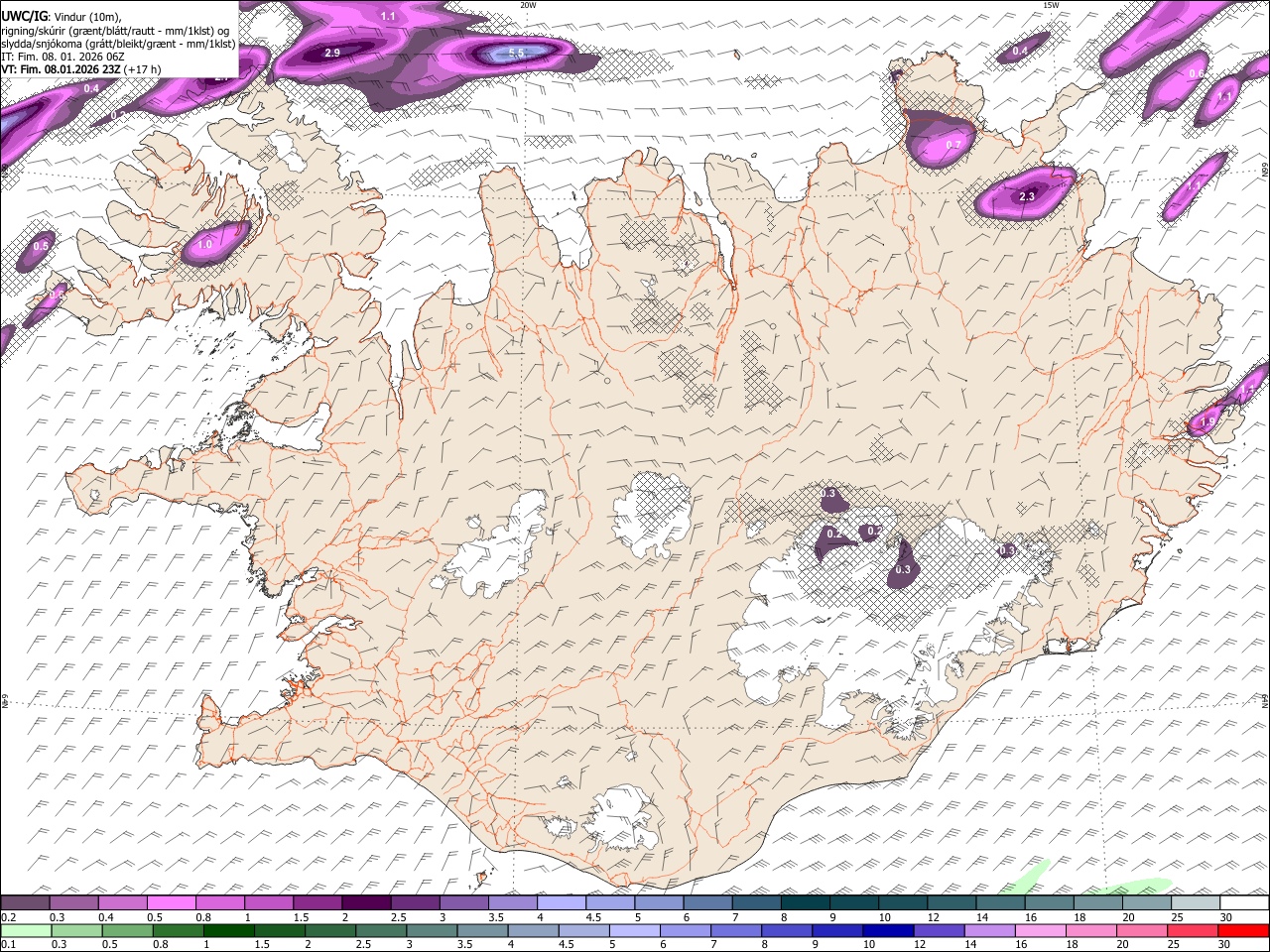Click the white swatch ending the snow legend

coord(1244,903)
